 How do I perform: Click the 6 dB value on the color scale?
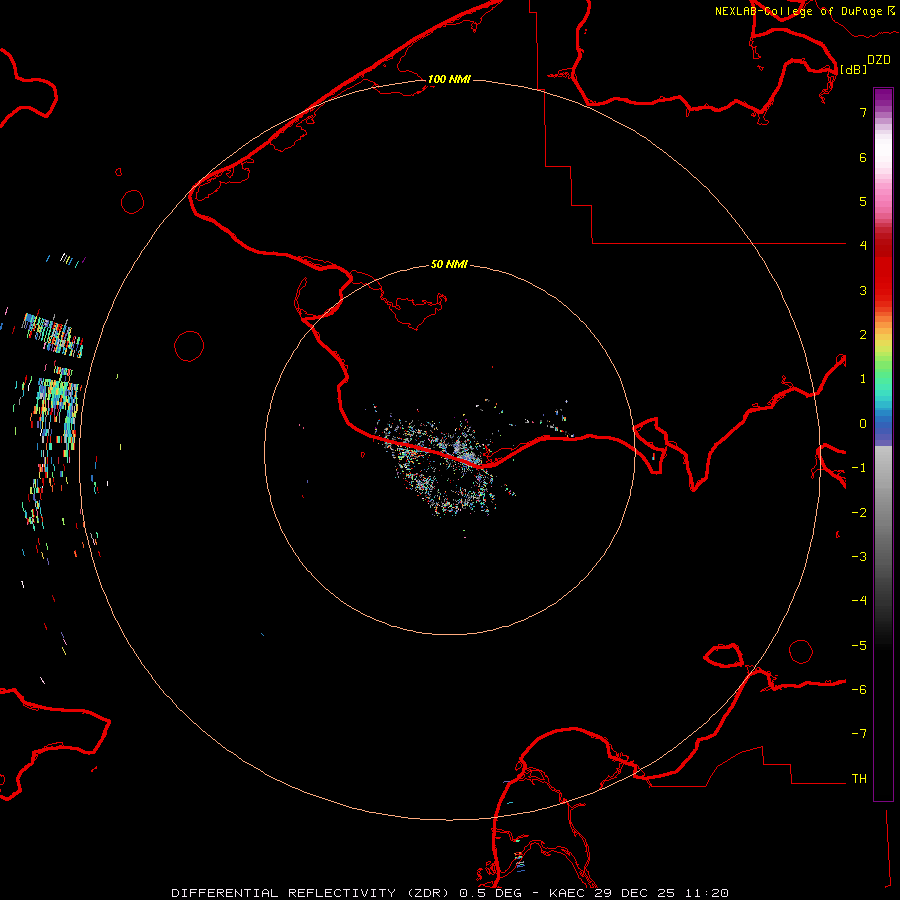[863, 157]
